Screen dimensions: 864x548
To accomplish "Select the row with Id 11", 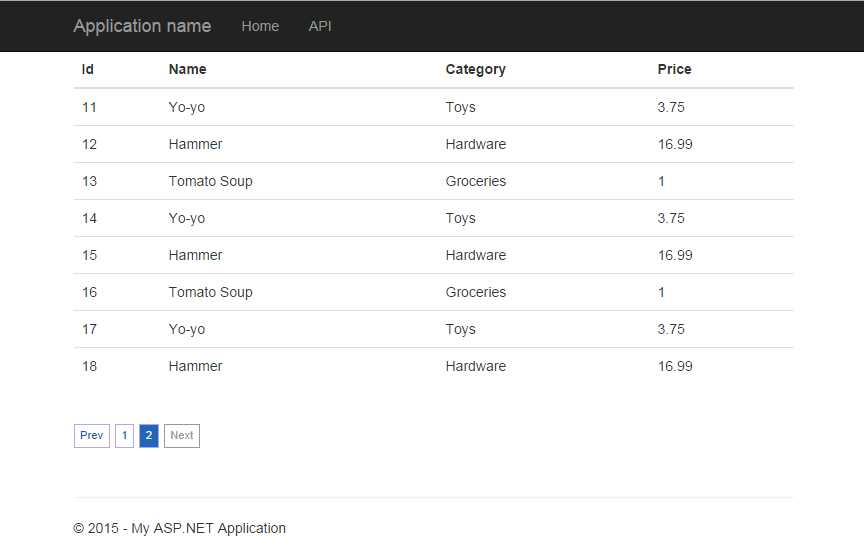I will coord(90,107).
